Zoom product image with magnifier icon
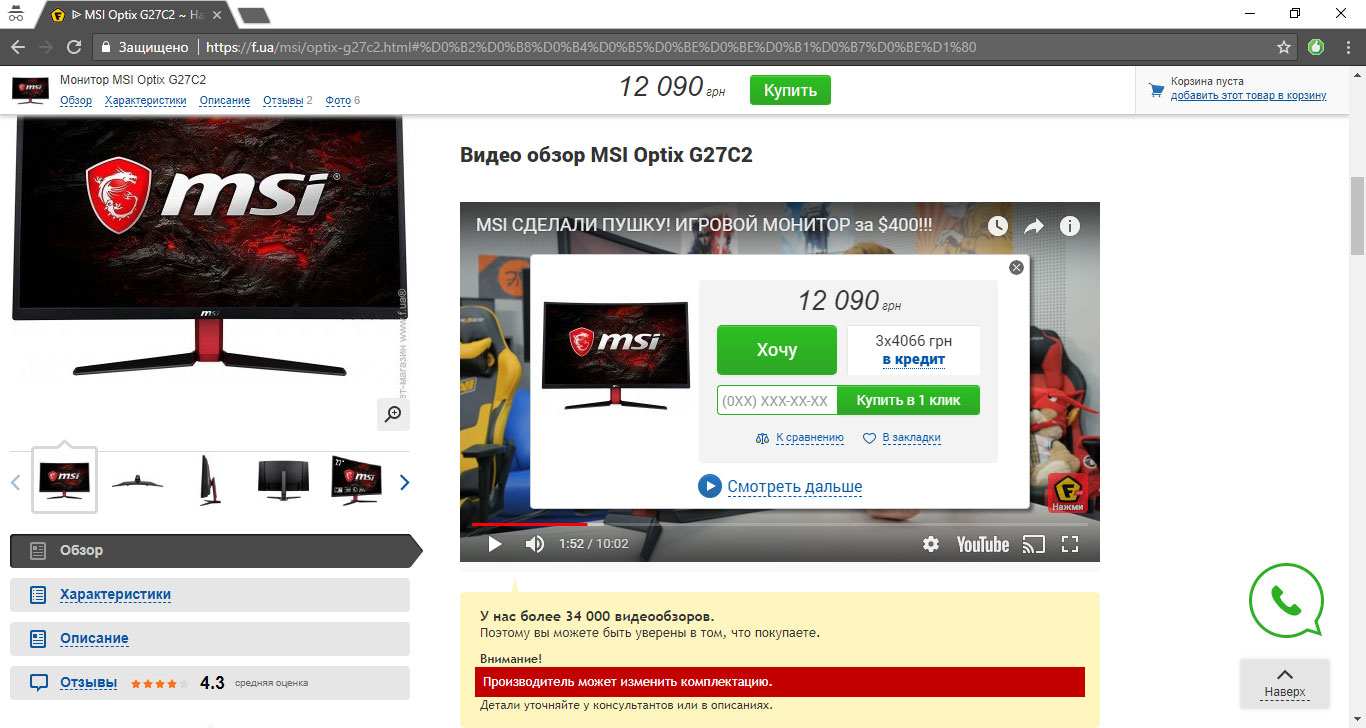The height and width of the screenshot is (728, 1366). tap(393, 414)
